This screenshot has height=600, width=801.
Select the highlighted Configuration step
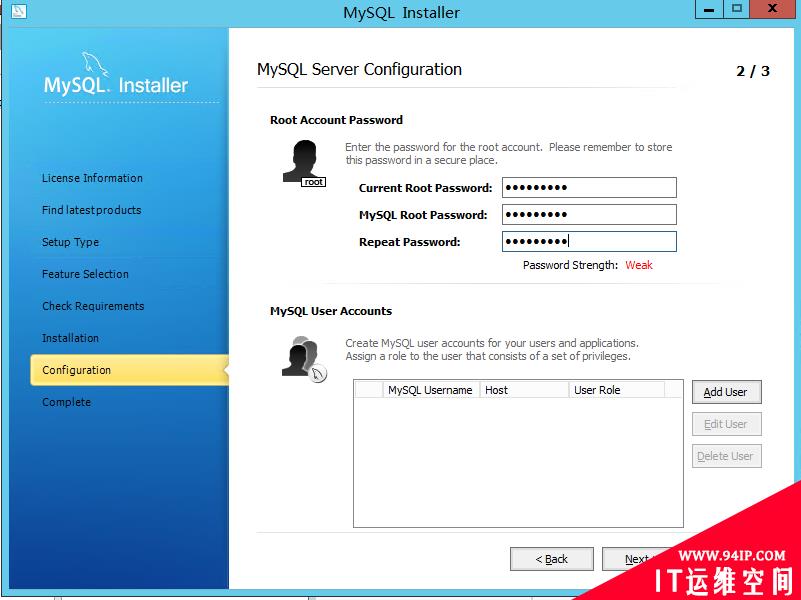[x=129, y=370]
